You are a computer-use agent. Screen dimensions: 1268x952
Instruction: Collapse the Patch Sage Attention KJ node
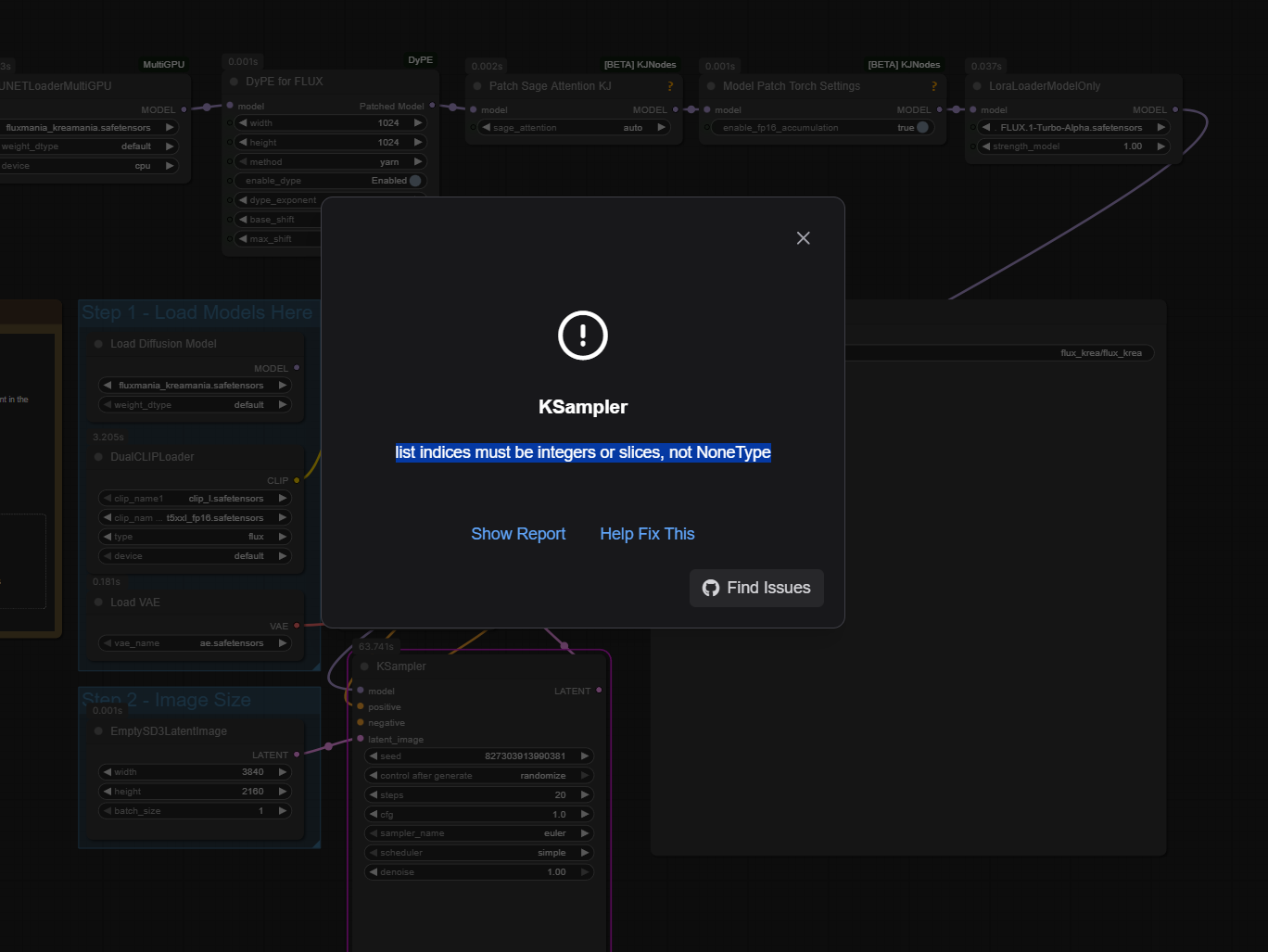(x=478, y=86)
